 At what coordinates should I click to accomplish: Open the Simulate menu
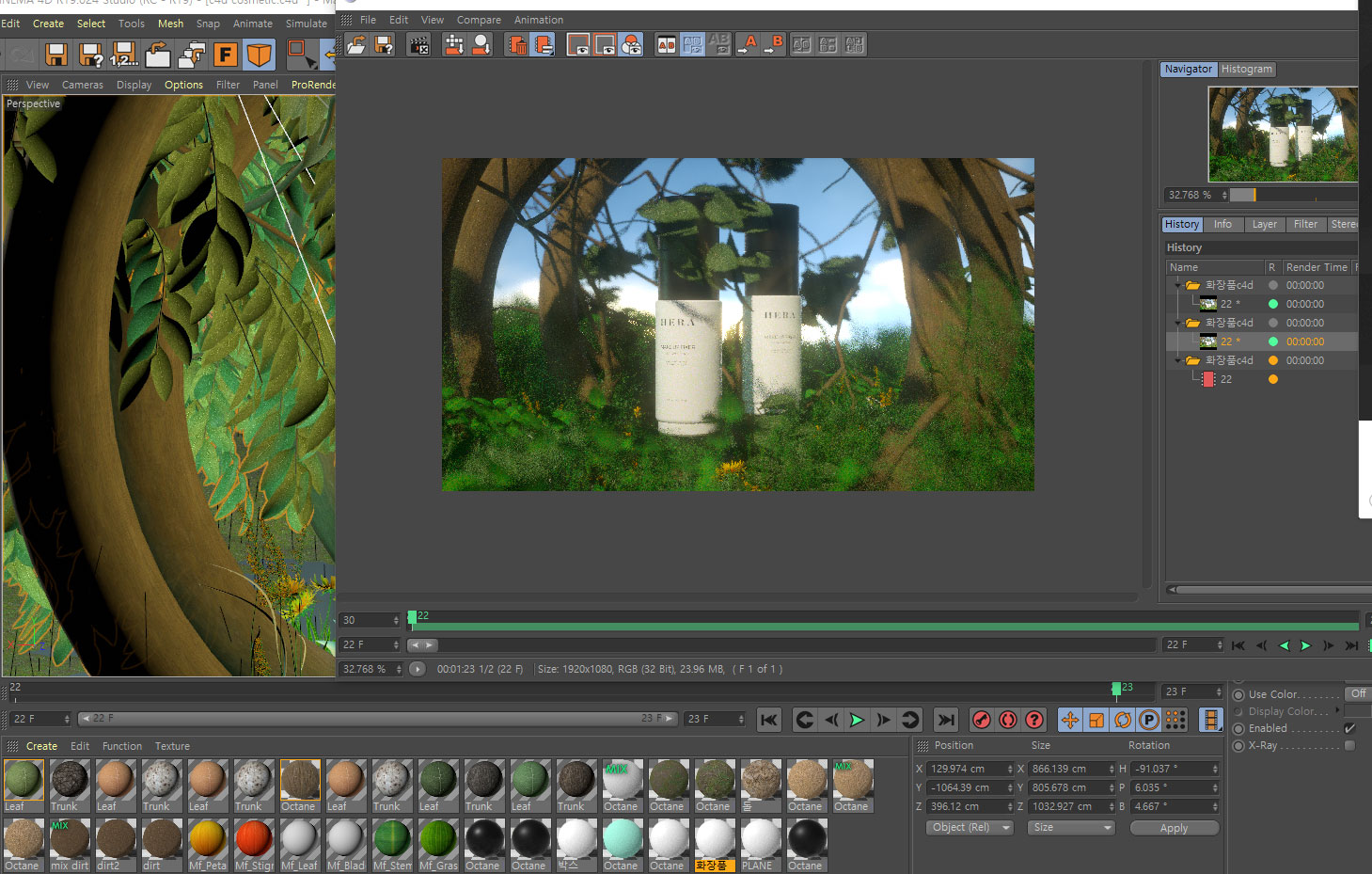[x=307, y=24]
